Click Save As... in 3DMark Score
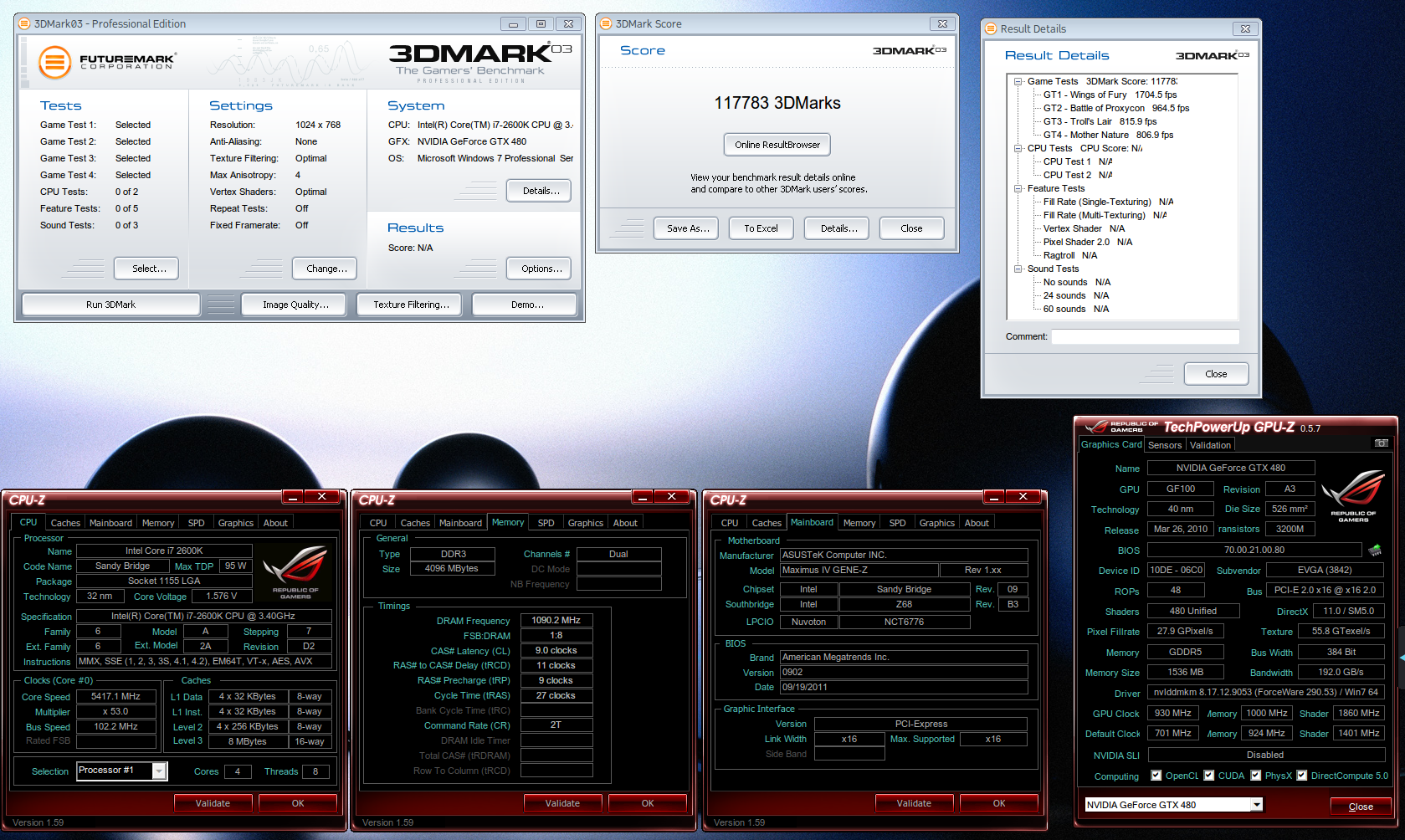 (686, 228)
